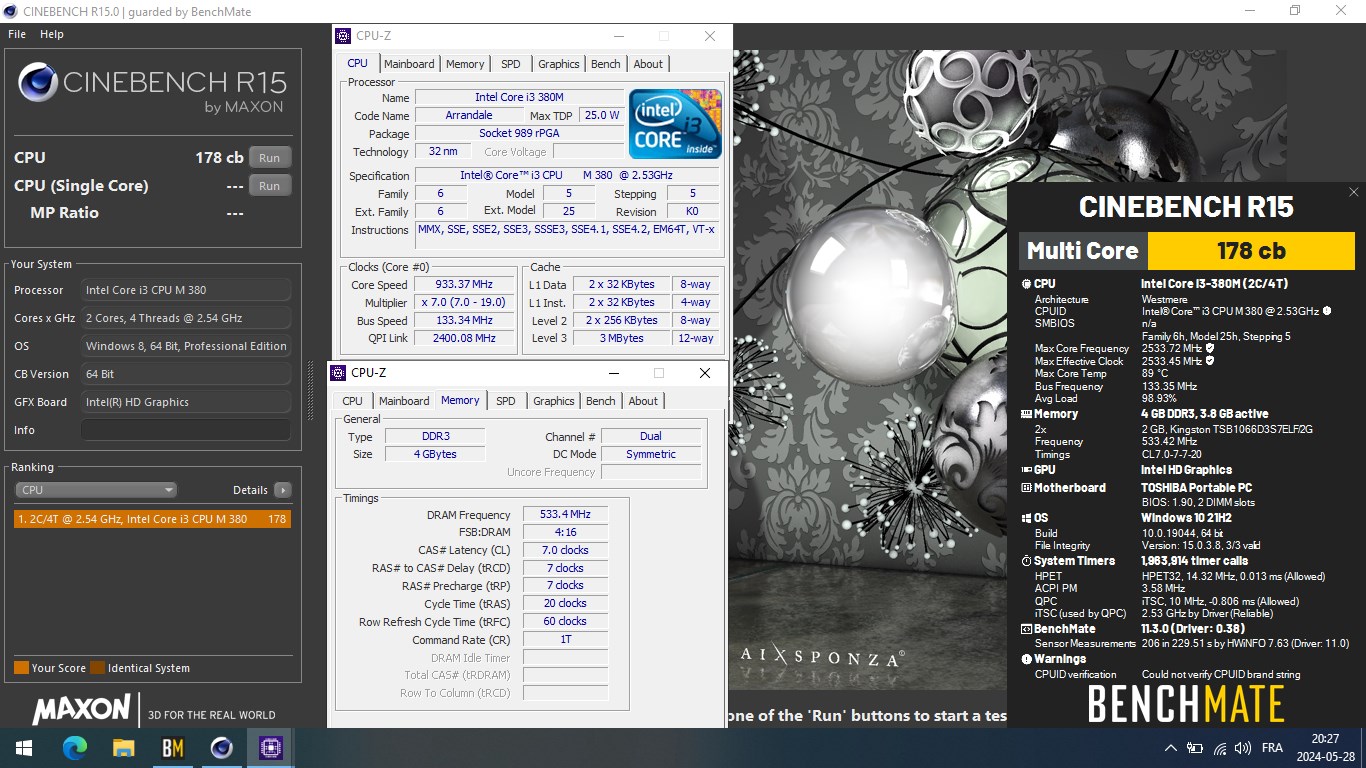Select Graphics tab in CPU-Z memory window

(554, 401)
